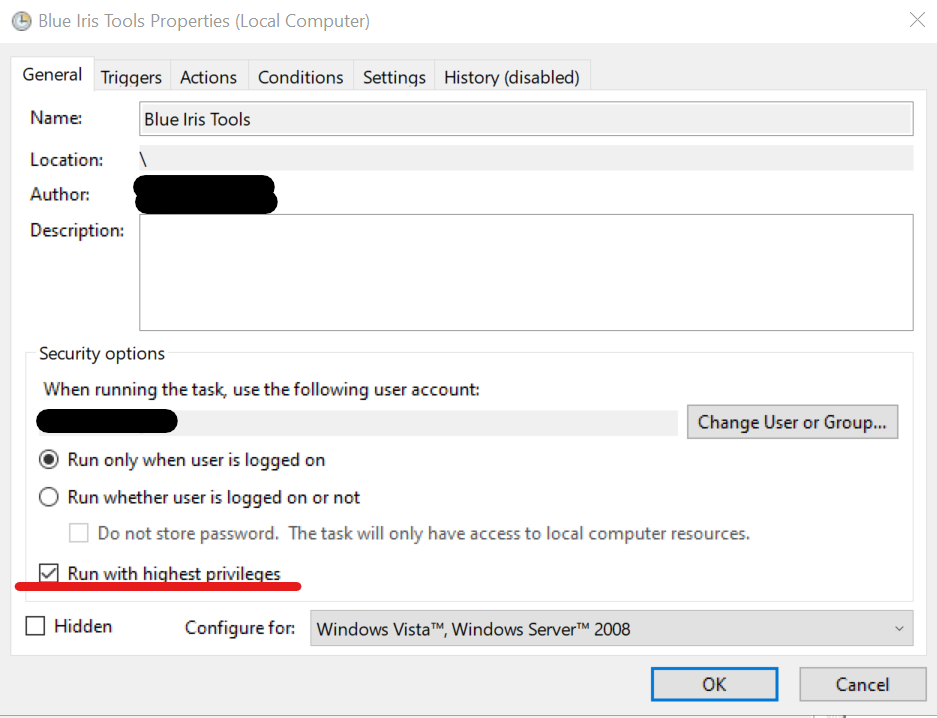
Task: Go to the Actions tab
Action: (208, 77)
